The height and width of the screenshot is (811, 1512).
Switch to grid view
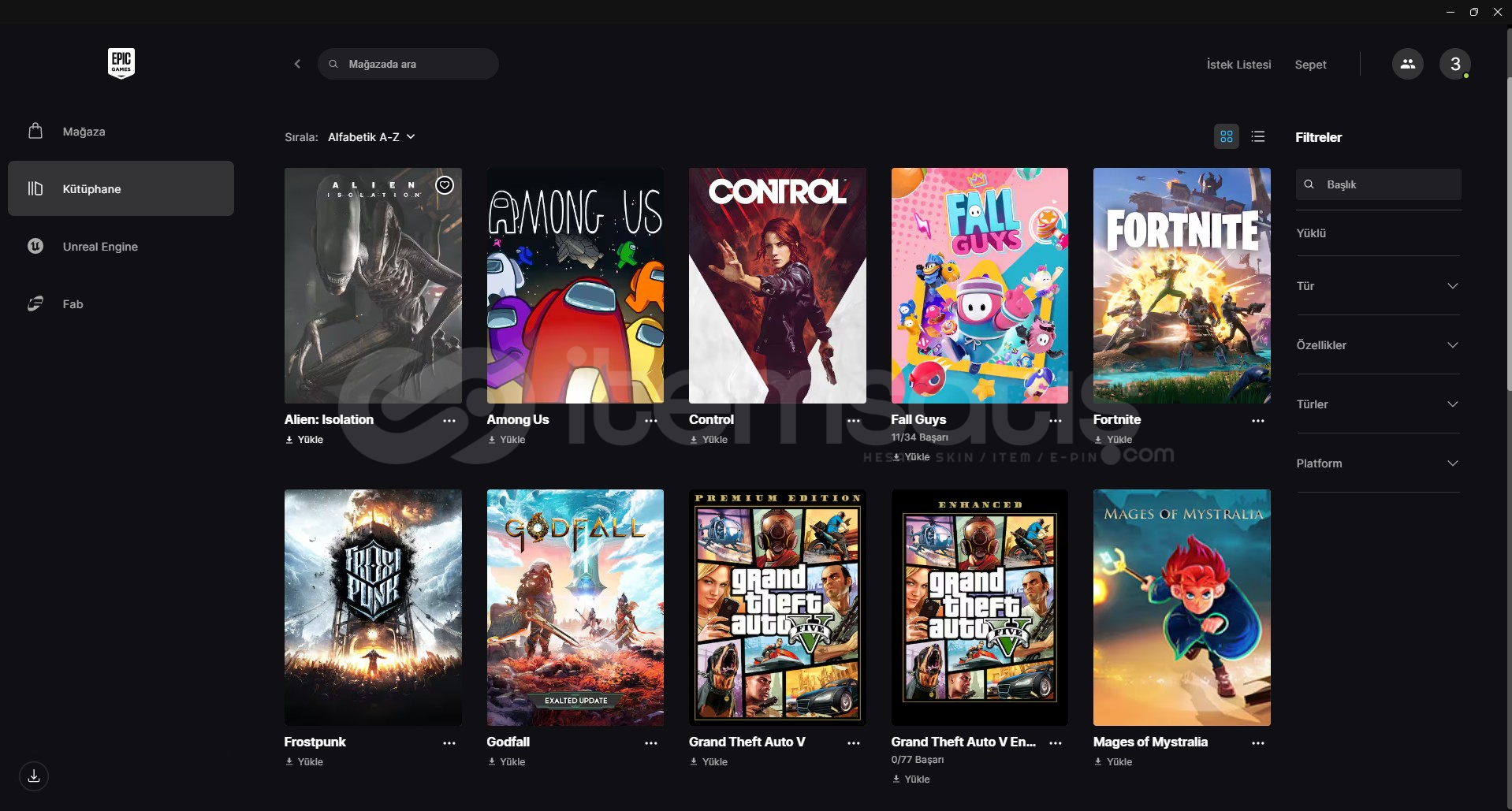point(1226,136)
